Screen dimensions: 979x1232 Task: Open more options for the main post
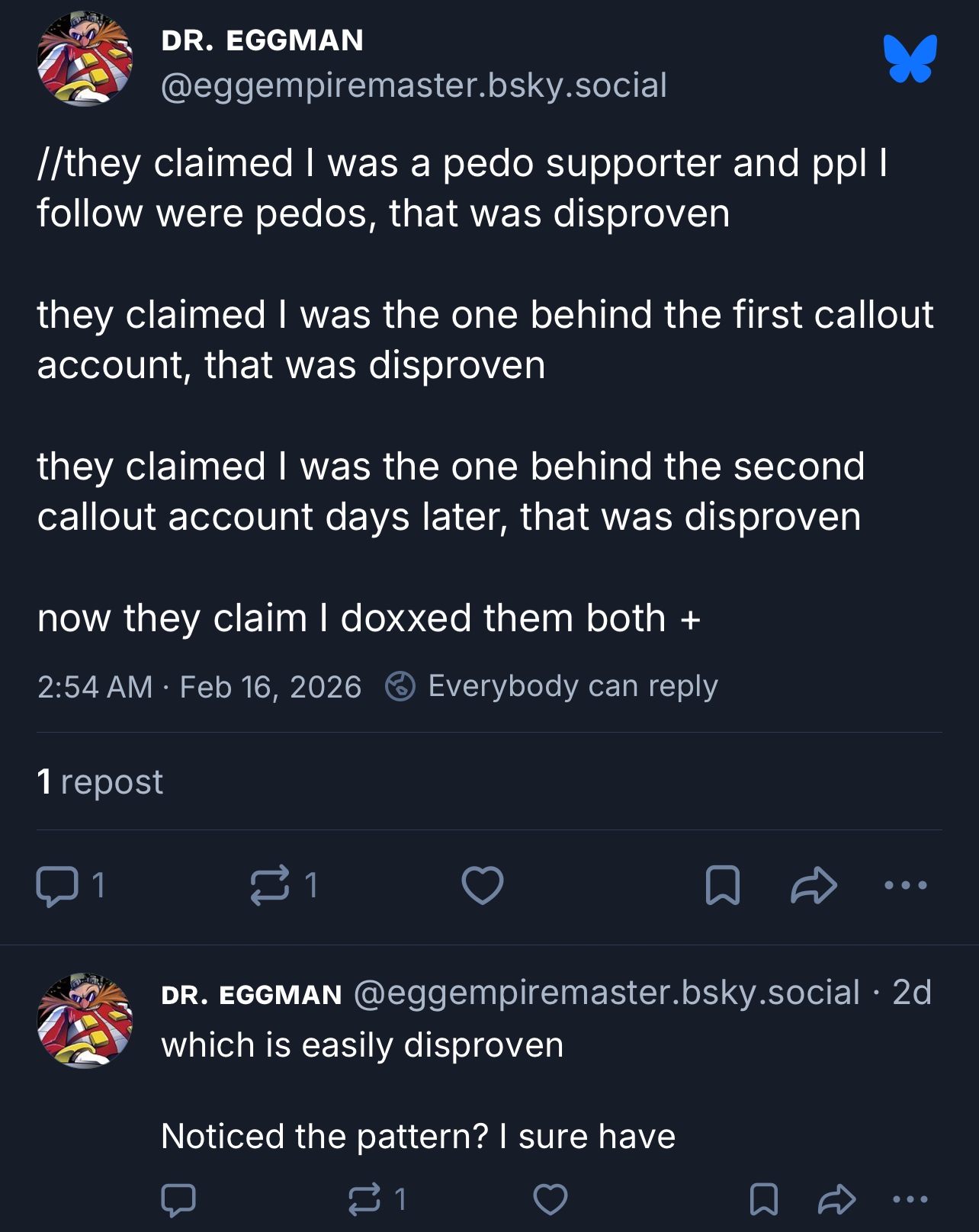click(905, 885)
